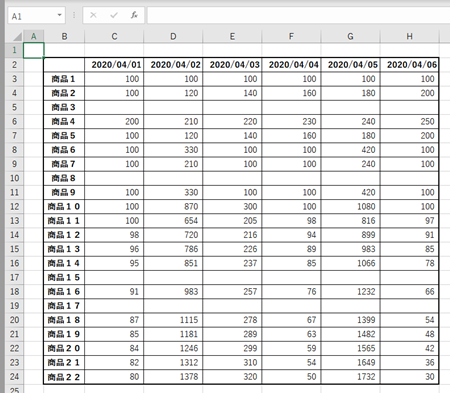The image size is (450, 393).
Task: Click cell with value 1649
Action: pos(350,362)
